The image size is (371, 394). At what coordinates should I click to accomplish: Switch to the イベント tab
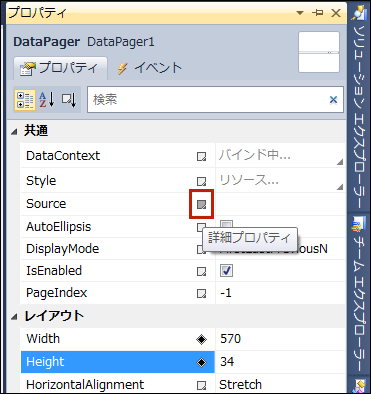(x=150, y=68)
